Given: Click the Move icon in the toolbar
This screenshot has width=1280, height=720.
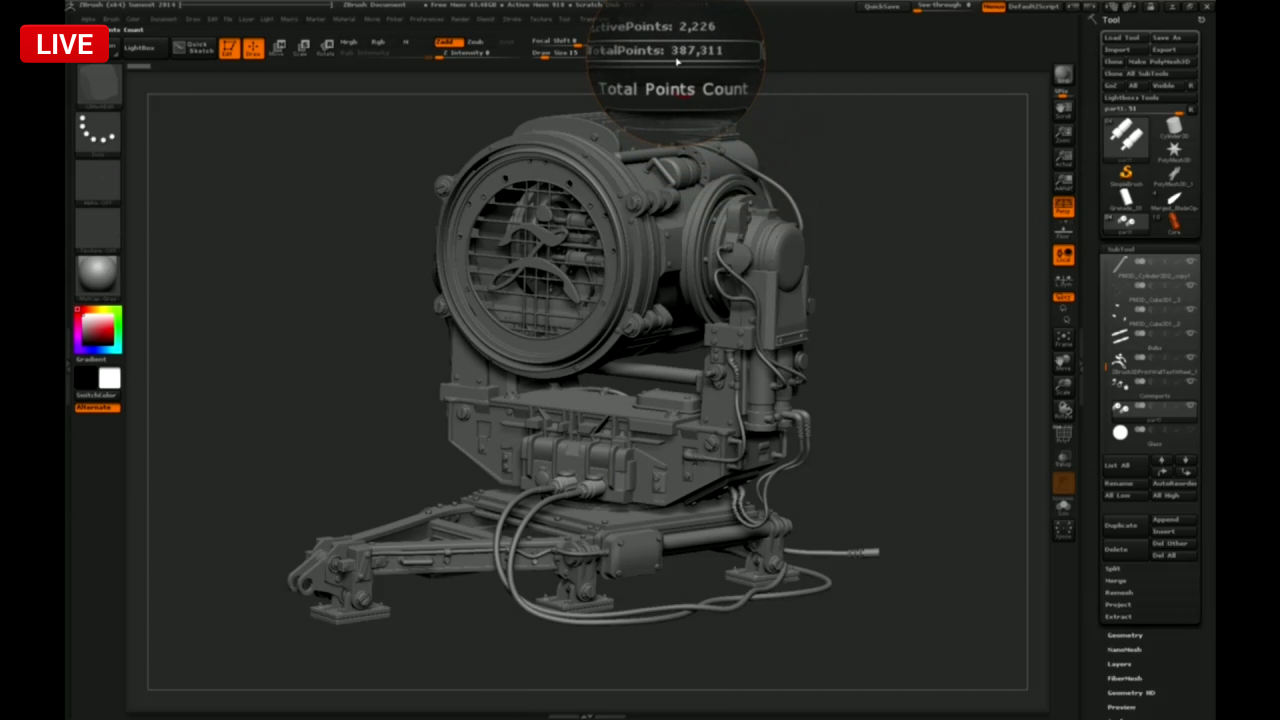Looking at the screenshot, I should coord(278,49).
